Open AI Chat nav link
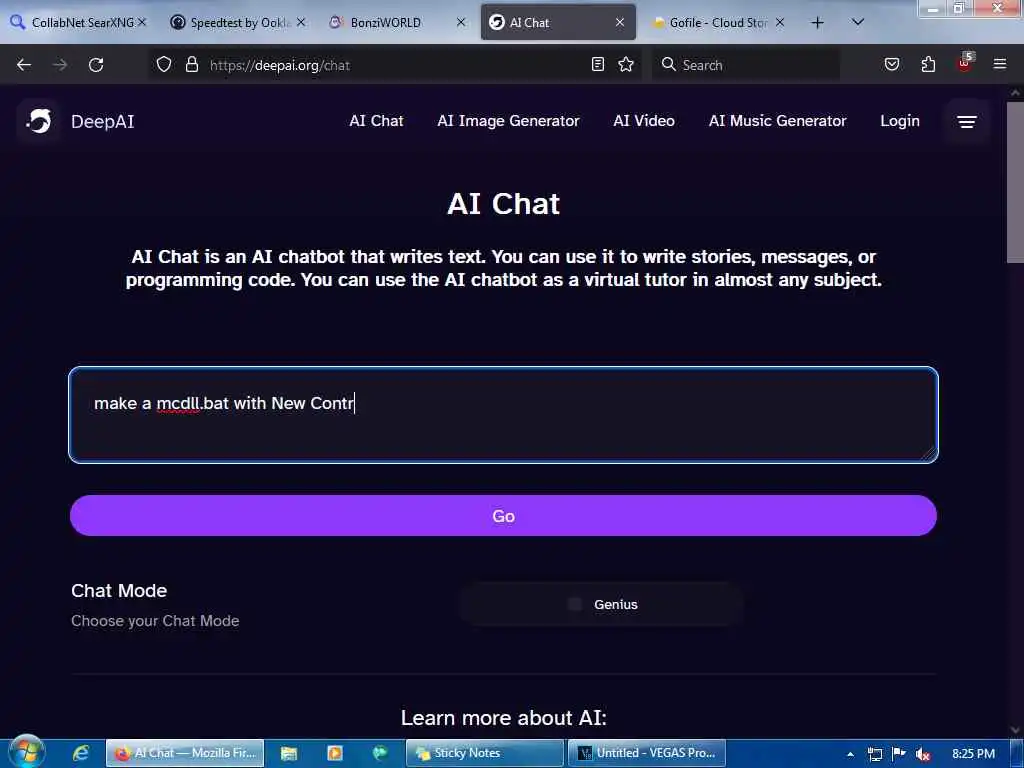The height and width of the screenshot is (768, 1024). click(376, 121)
